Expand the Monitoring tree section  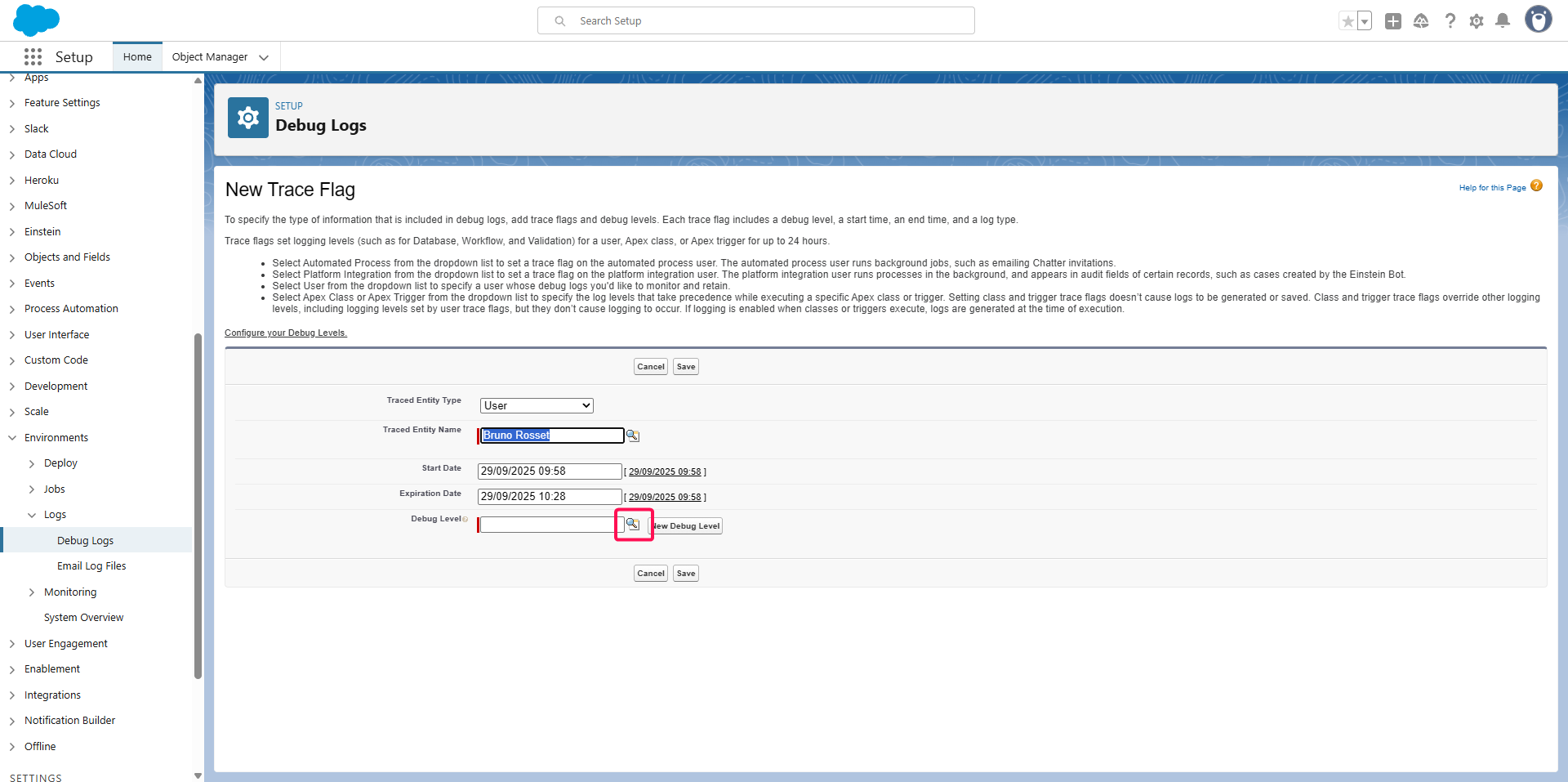click(x=32, y=592)
